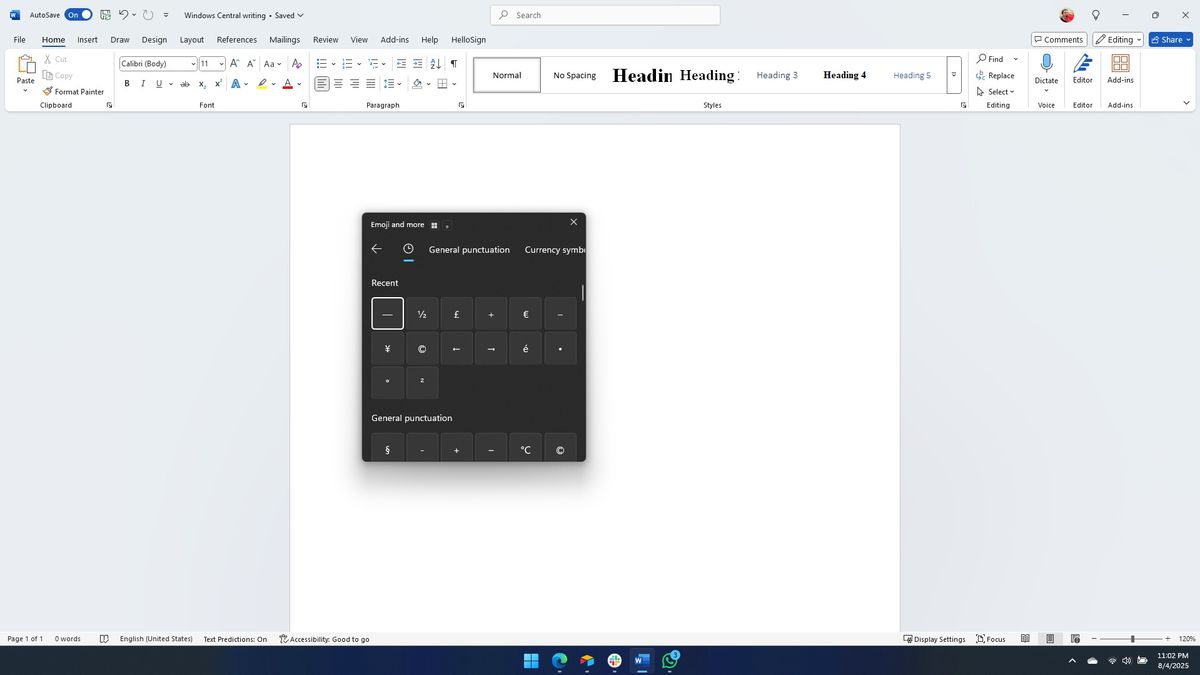Switch to the Currency symbols category
Viewport: 1200px width, 675px height.
point(556,249)
